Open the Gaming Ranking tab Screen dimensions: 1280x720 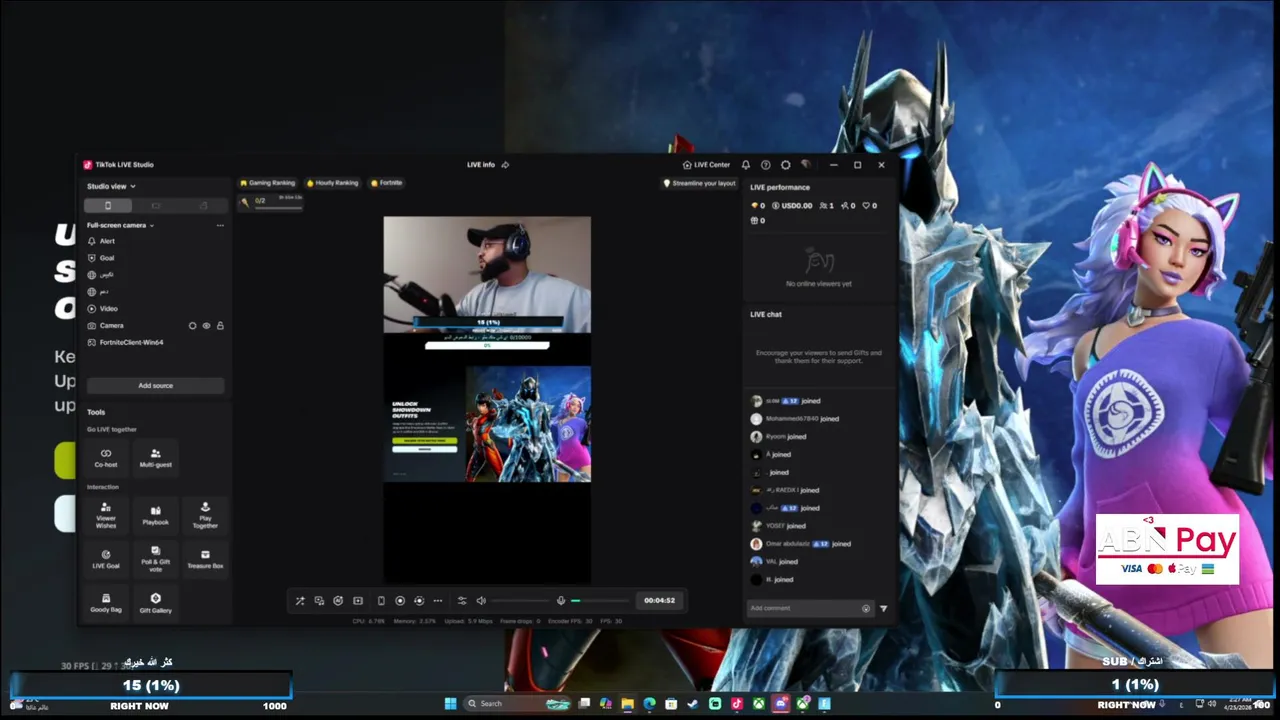[x=267, y=183]
